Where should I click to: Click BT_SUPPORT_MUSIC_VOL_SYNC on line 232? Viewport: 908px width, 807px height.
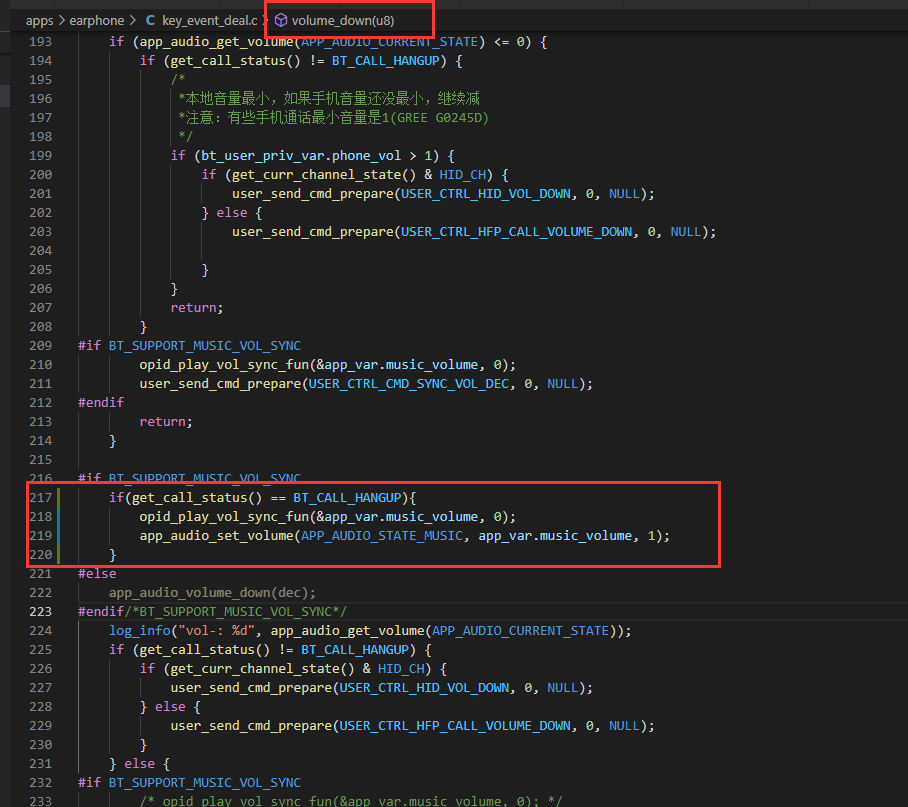click(x=205, y=783)
